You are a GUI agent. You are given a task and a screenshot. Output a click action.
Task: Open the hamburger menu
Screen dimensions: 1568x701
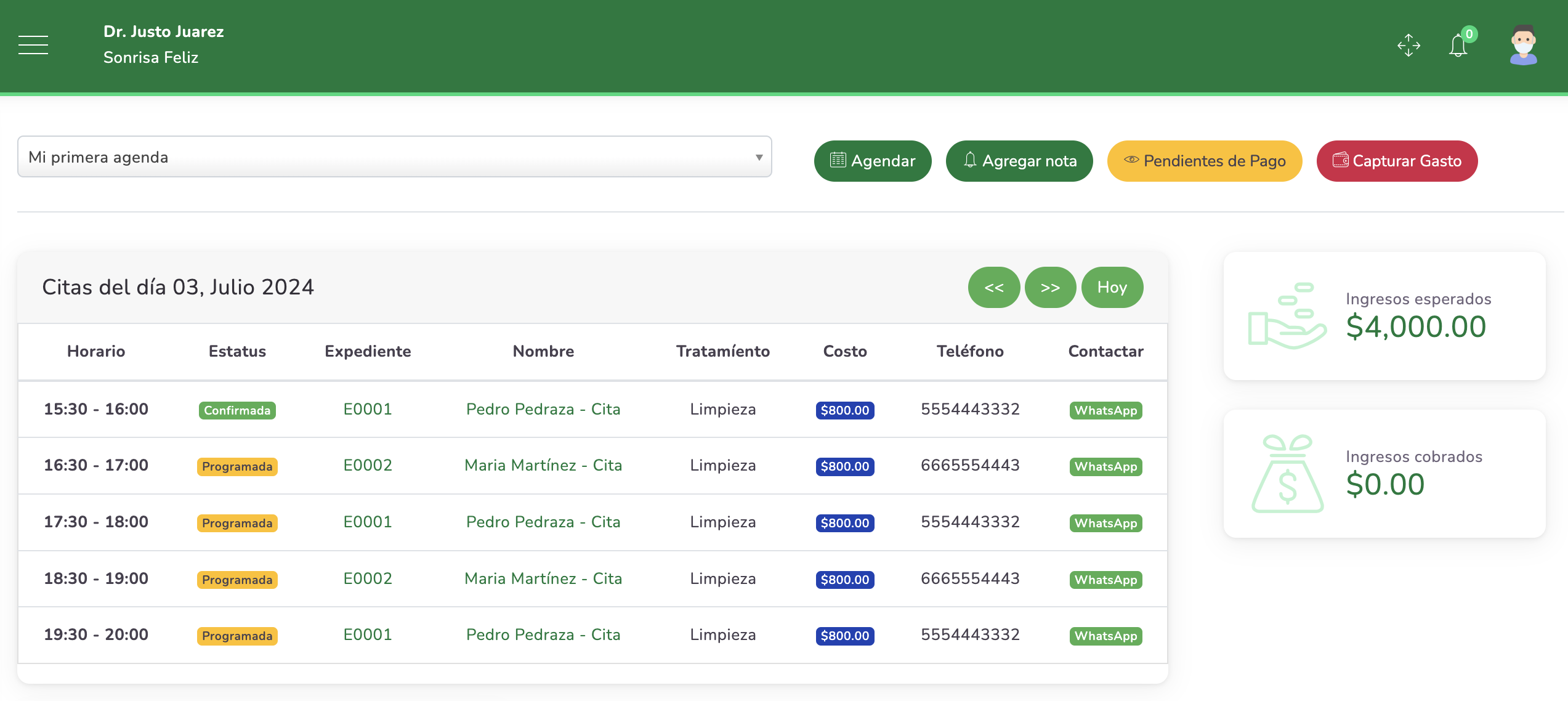point(33,45)
